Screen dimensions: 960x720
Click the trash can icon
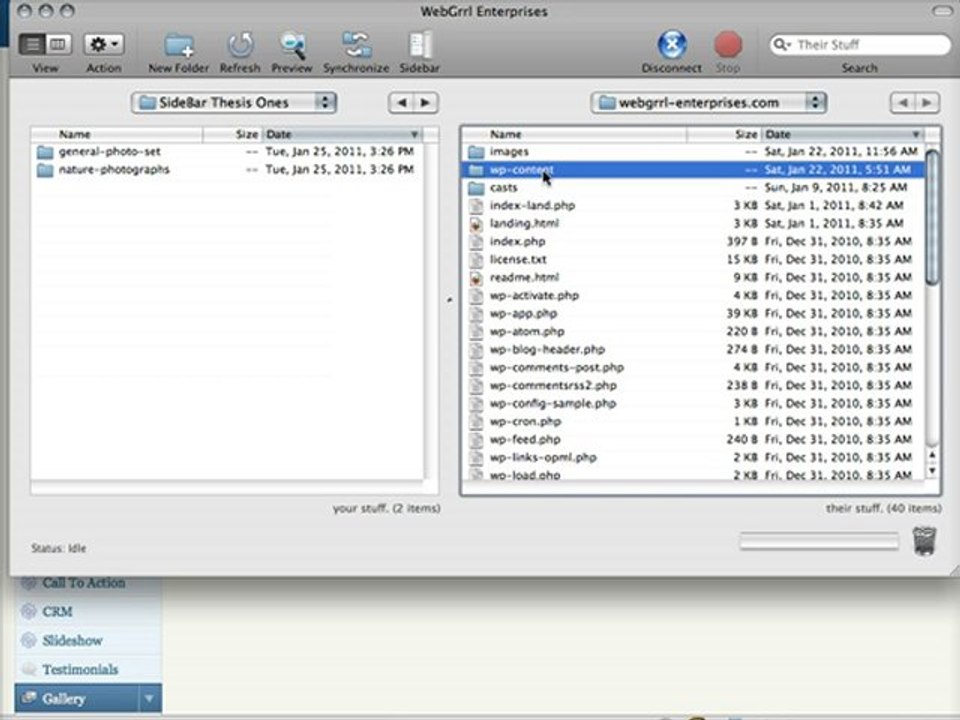[x=924, y=541]
